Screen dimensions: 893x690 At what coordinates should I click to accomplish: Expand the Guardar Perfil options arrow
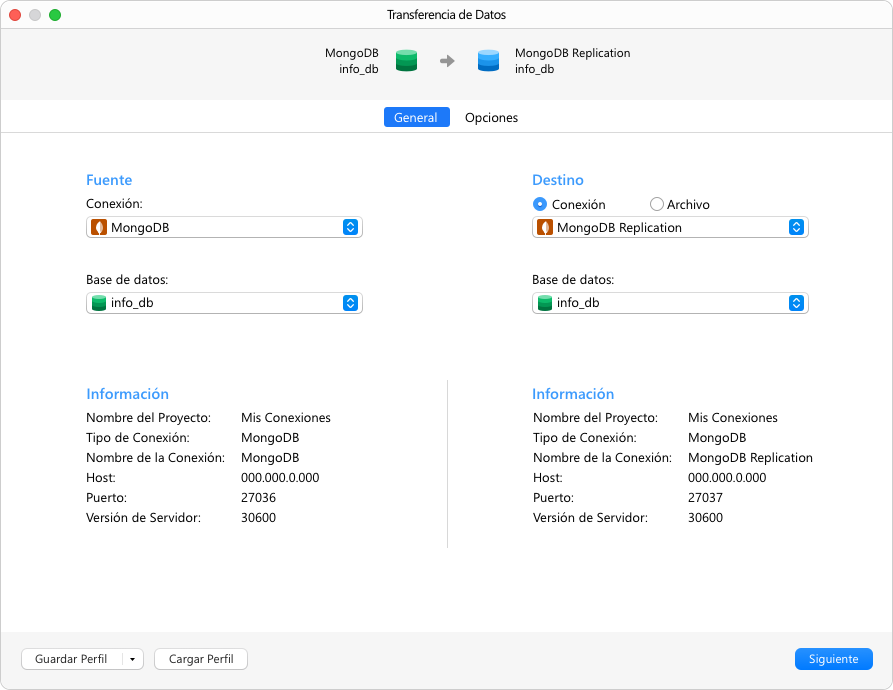point(131,659)
